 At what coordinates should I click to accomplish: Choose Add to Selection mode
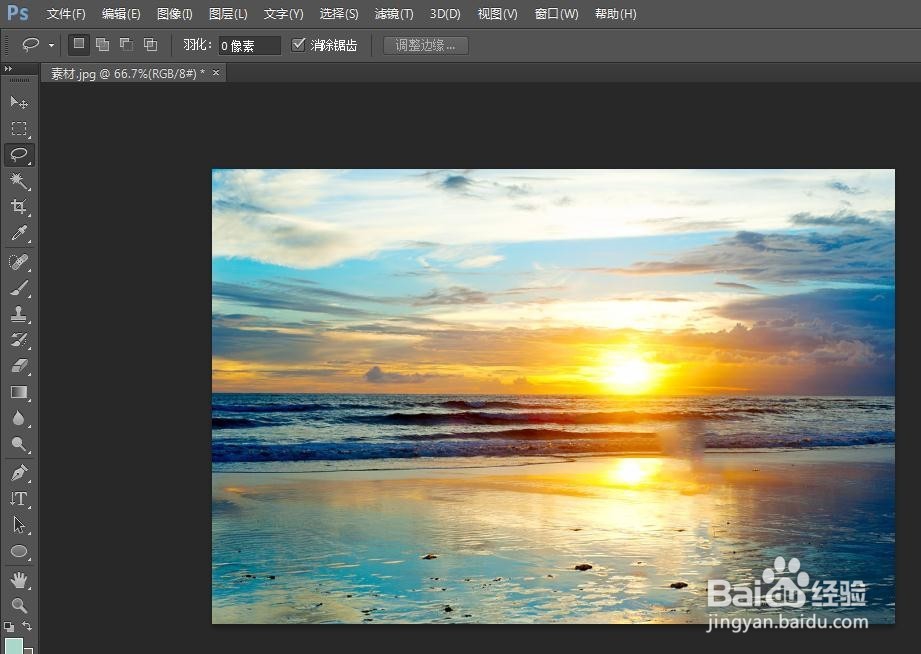(x=102, y=45)
